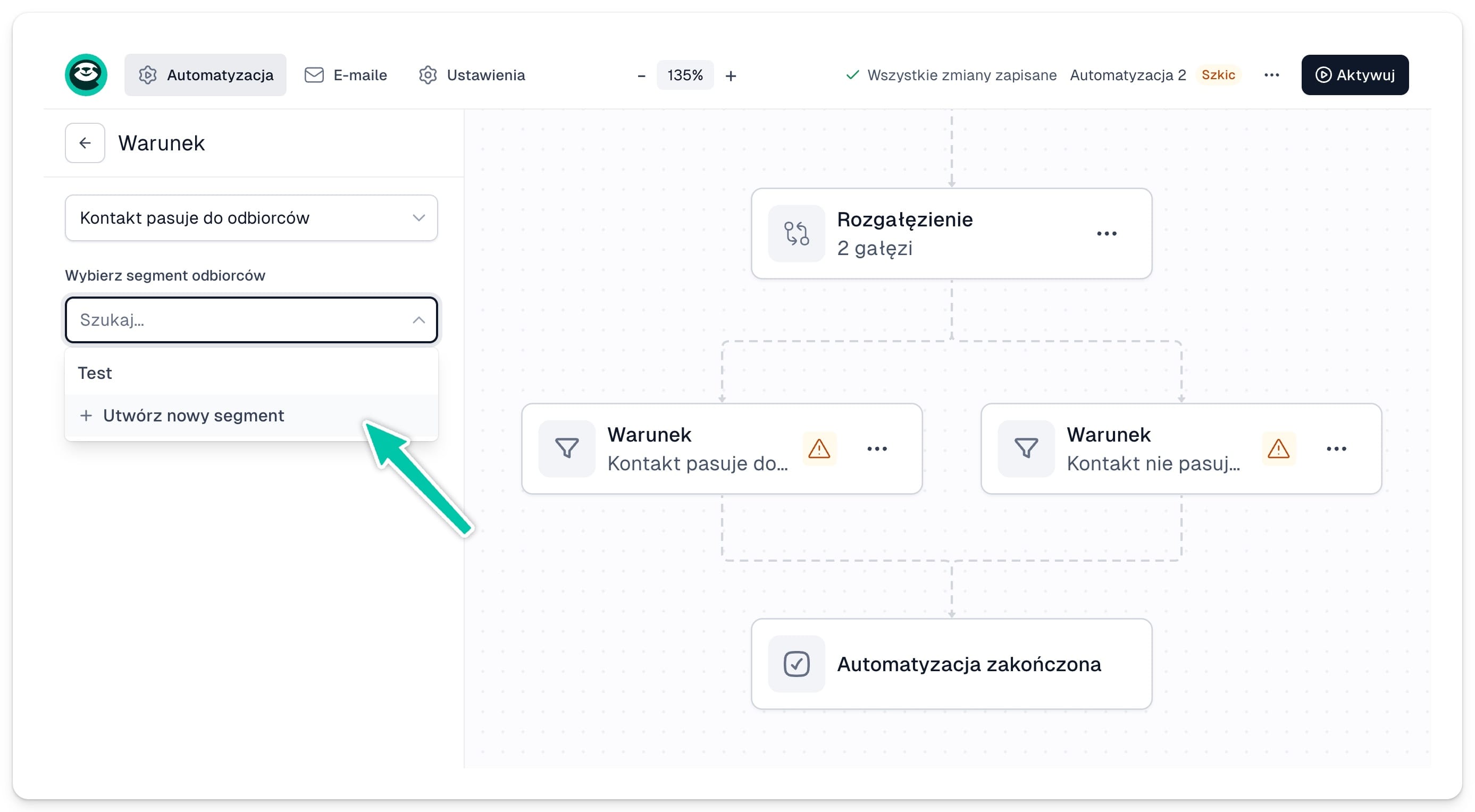Click the Szkic status badge

click(x=1218, y=75)
